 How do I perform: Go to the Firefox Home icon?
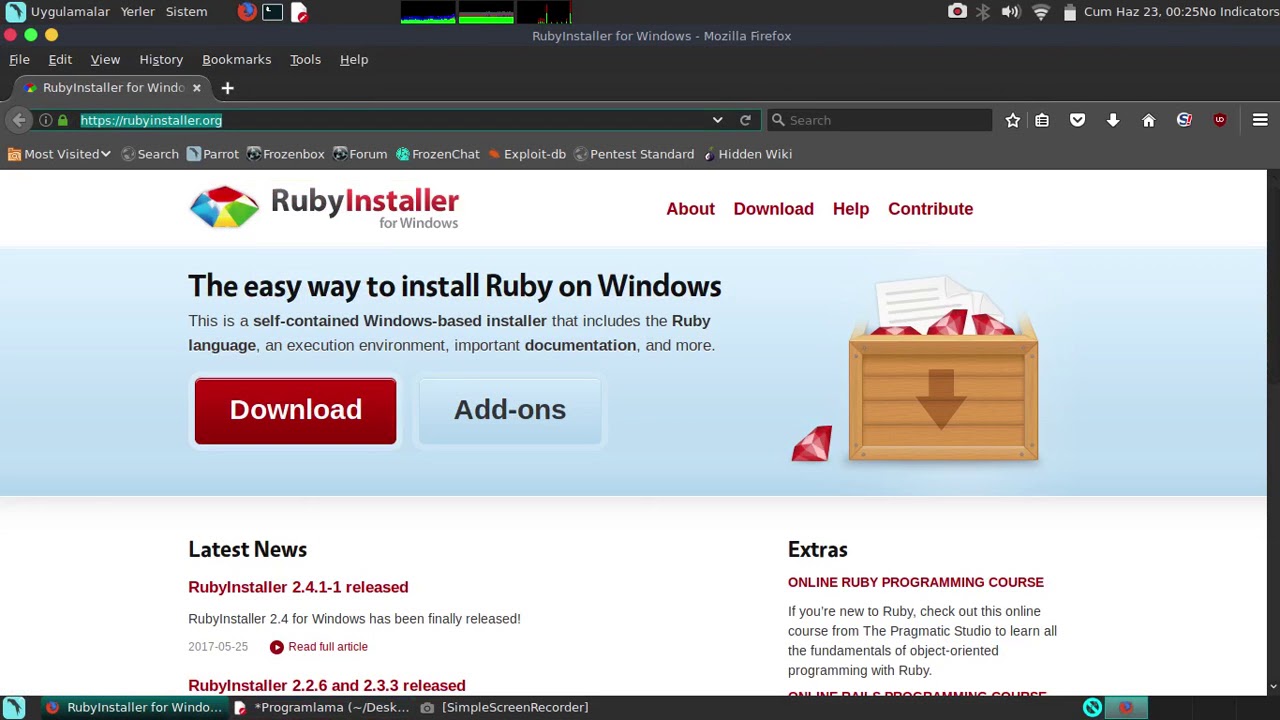(1148, 120)
